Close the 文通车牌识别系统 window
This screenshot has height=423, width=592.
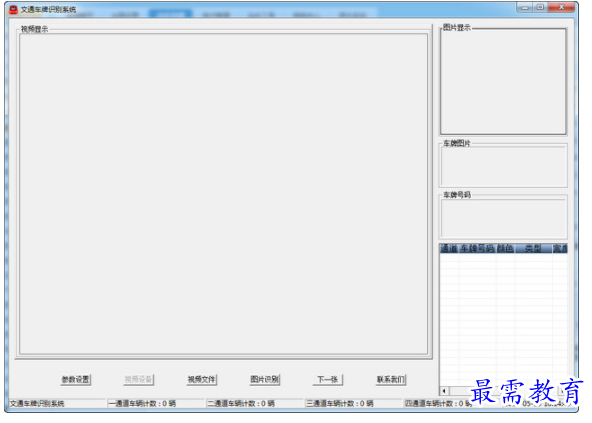tap(561, 7)
